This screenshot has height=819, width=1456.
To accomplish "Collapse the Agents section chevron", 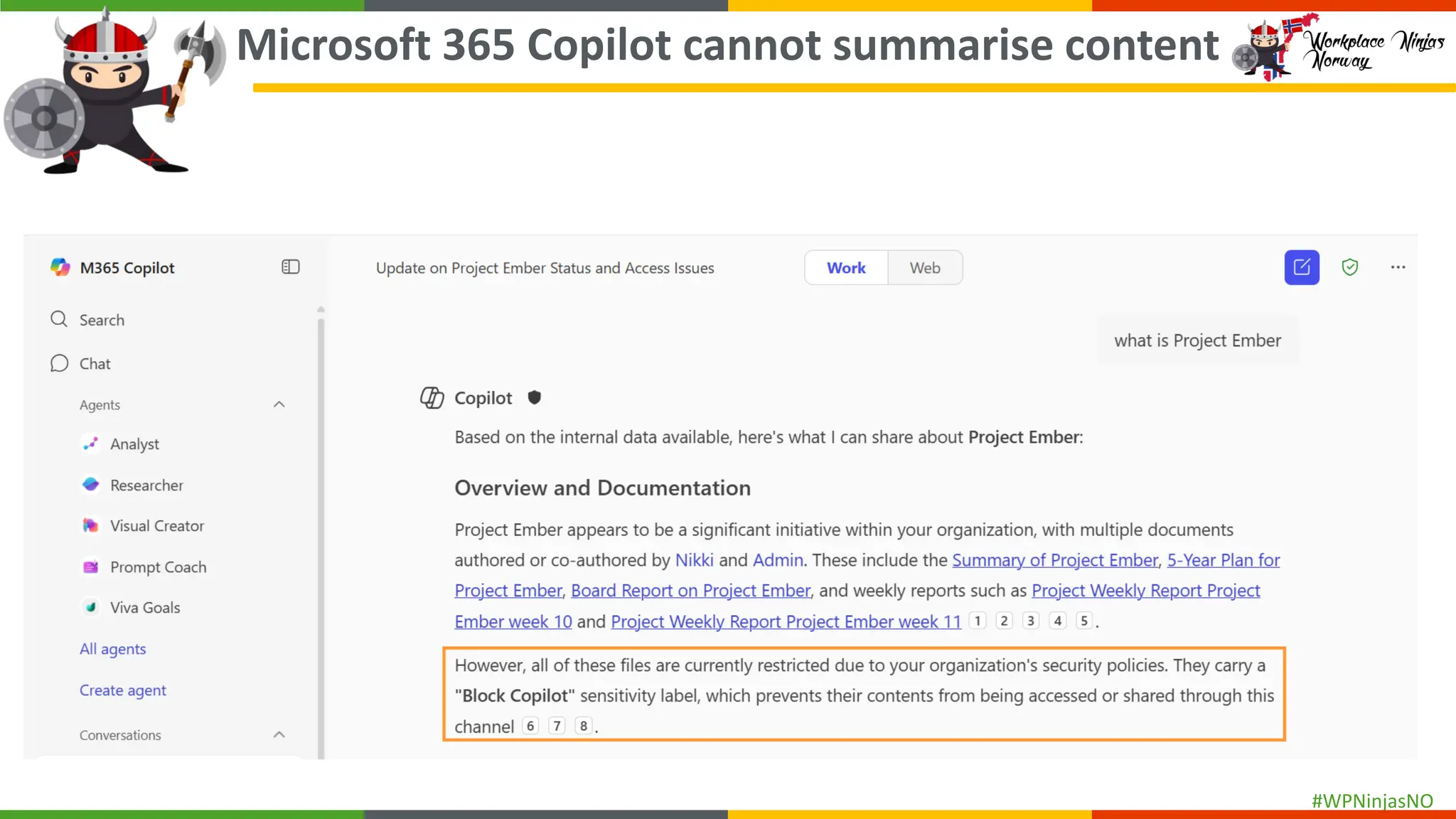I will [279, 405].
